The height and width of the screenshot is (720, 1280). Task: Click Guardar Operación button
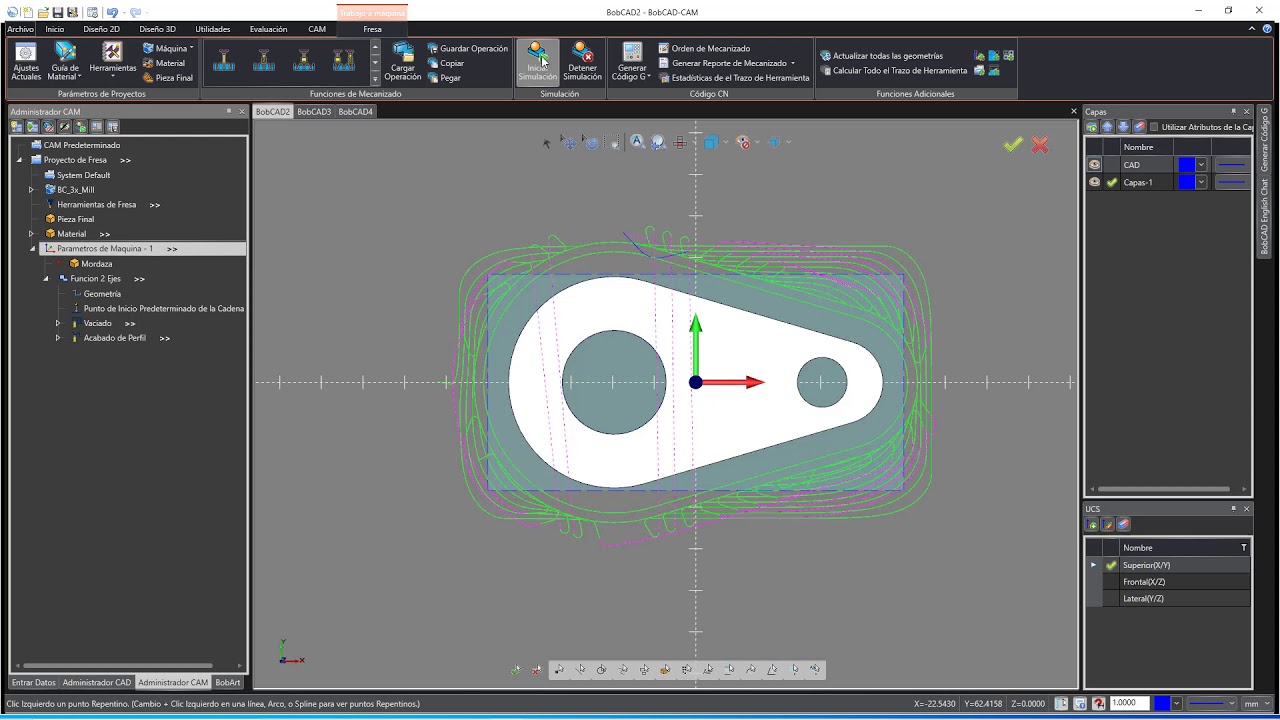point(467,48)
